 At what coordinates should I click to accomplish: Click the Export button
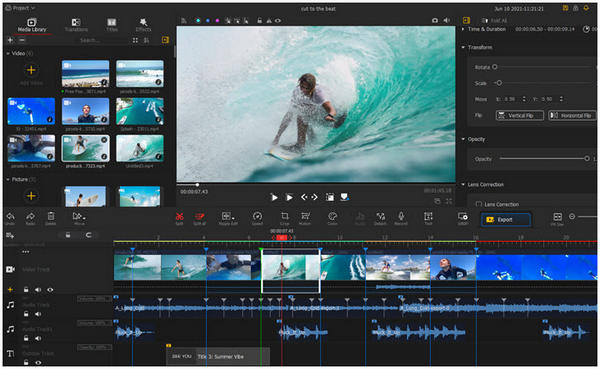(505, 220)
